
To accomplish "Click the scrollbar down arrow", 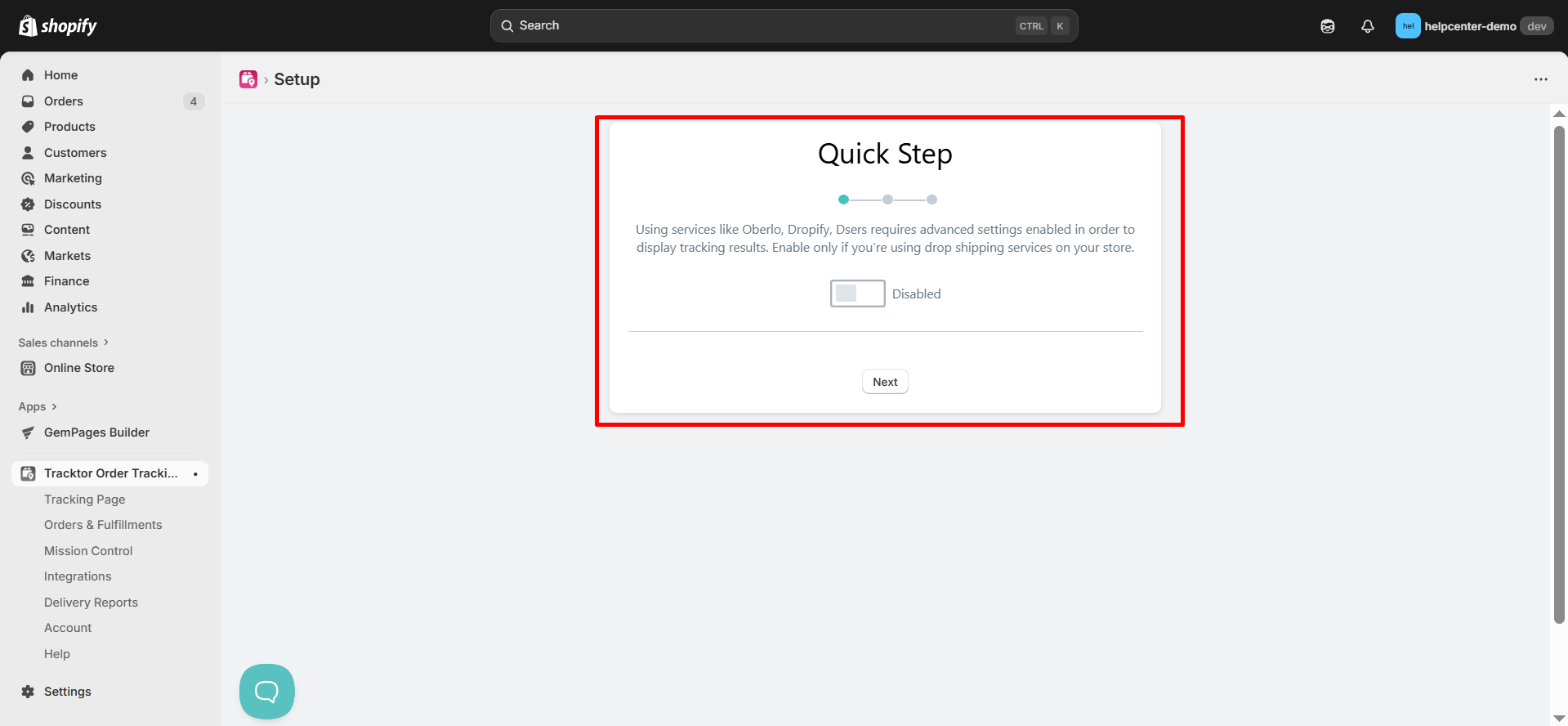I will (1559, 719).
